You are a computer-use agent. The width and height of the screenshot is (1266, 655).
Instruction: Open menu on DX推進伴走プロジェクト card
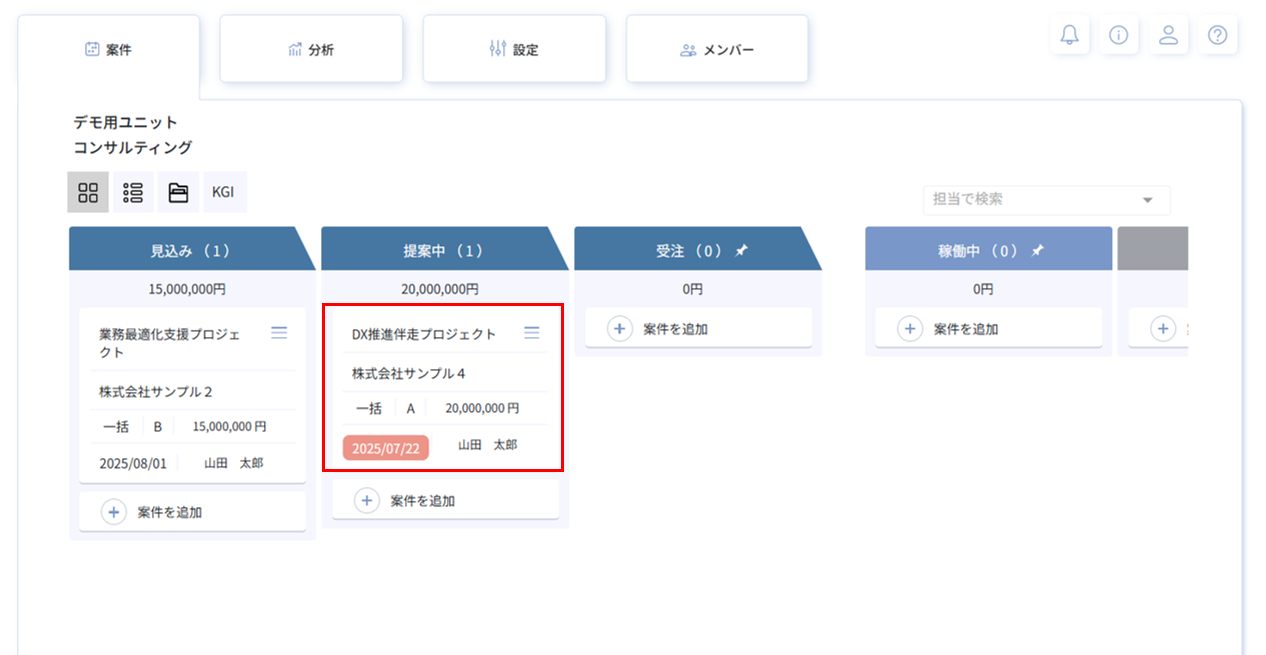point(532,333)
